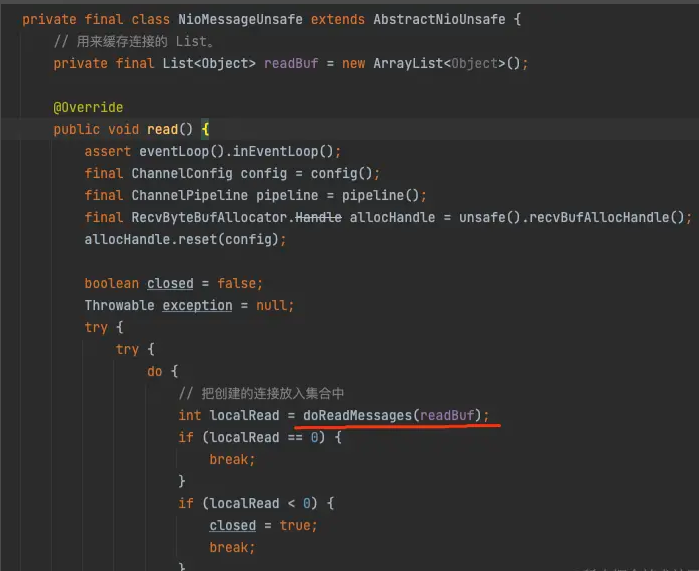The width and height of the screenshot is (699, 571).
Task: Click the @Override annotation
Action: (x=88, y=107)
